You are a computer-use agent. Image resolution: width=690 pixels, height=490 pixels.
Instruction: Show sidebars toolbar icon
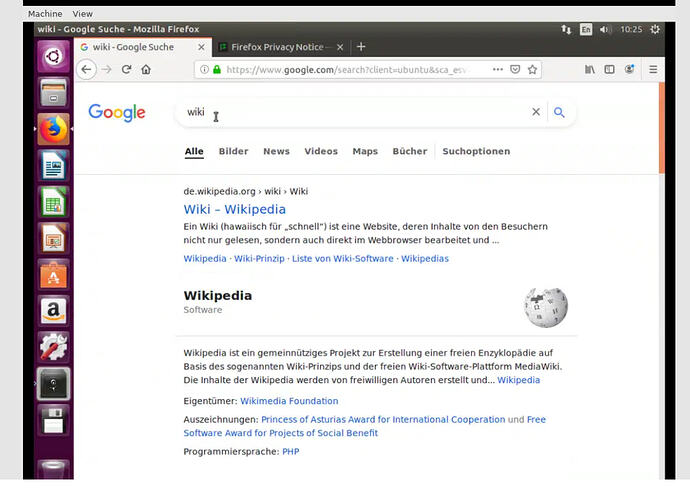click(609, 69)
